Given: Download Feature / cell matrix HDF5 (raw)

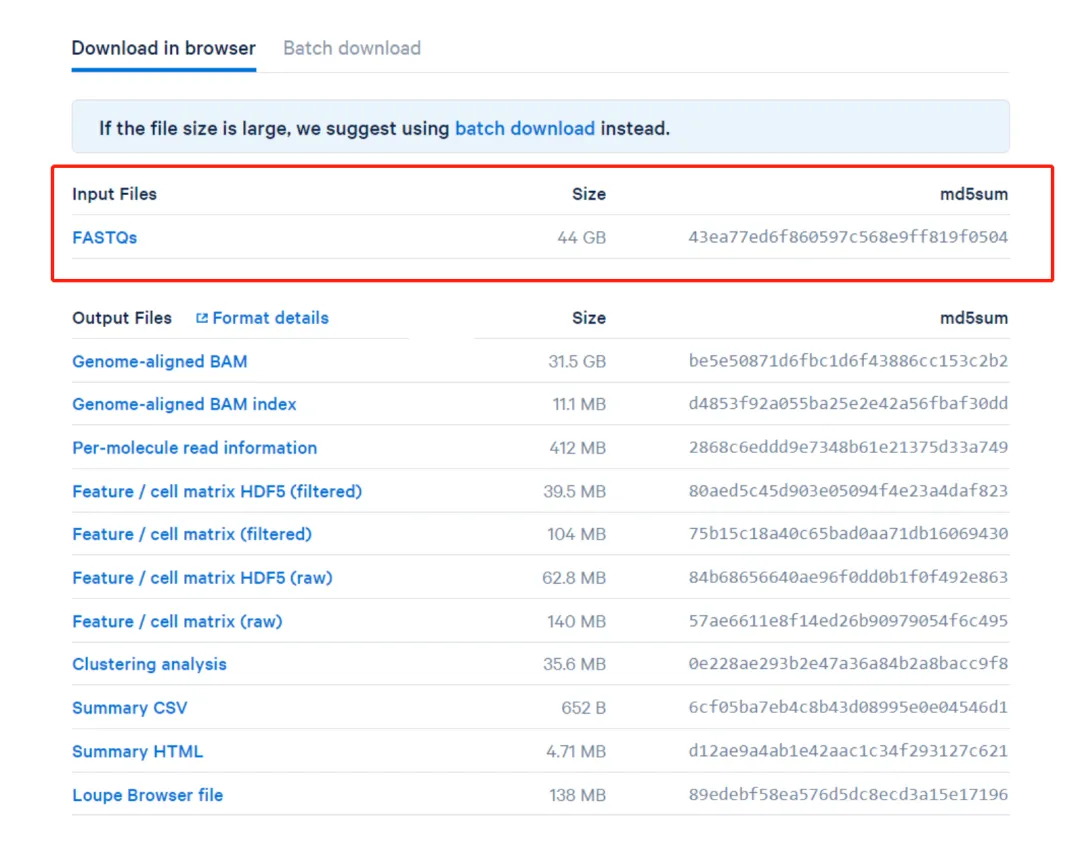Looking at the screenshot, I should 202,578.
